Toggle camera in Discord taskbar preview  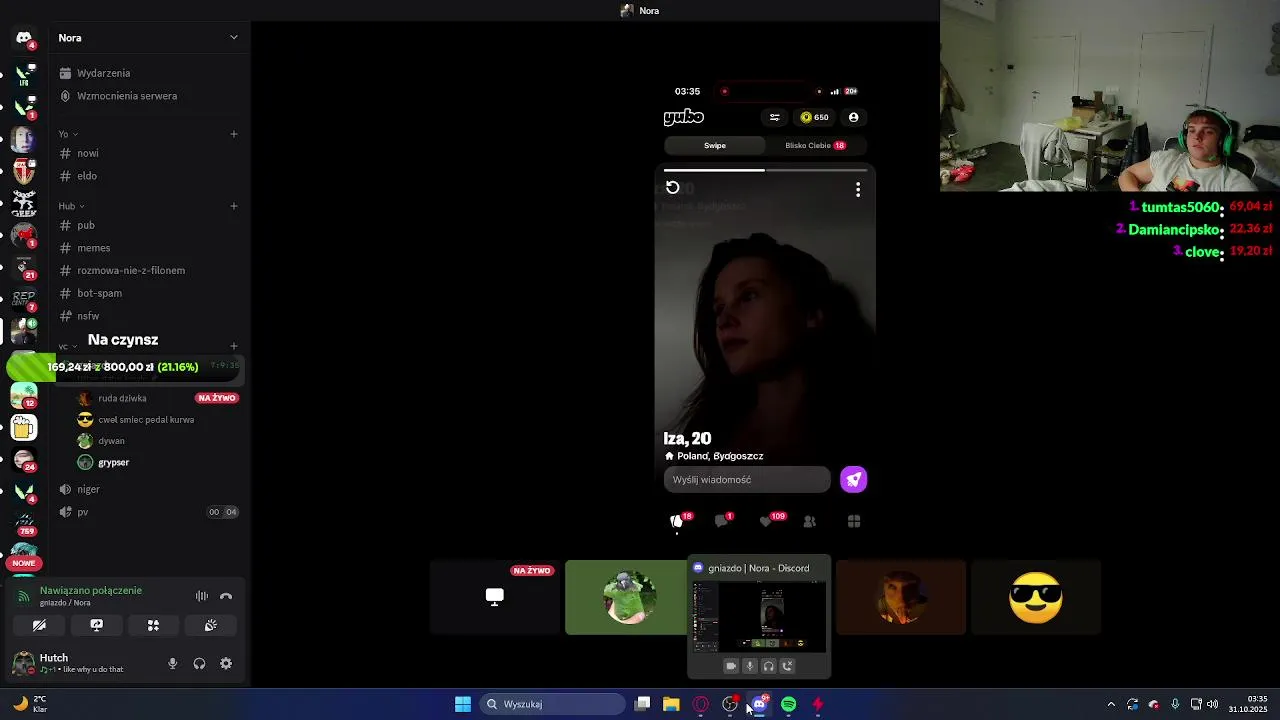coord(731,666)
